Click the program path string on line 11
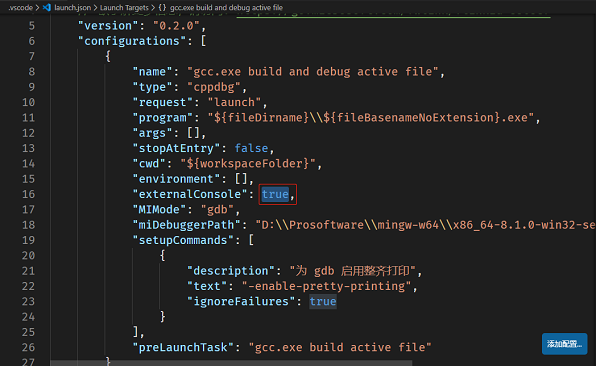596x366 pixels. pos(371,117)
